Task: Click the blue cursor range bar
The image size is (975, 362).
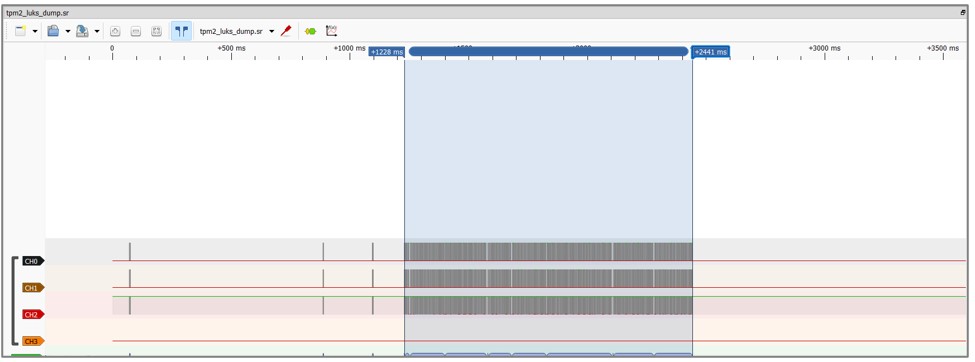Action: click(548, 52)
